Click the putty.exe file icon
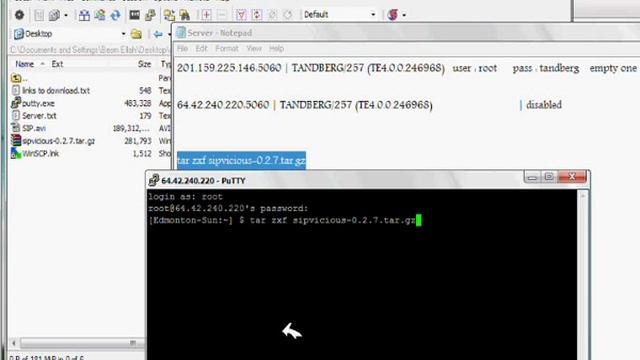Image resolution: width=640 pixels, height=360 pixels. coord(16,102)
